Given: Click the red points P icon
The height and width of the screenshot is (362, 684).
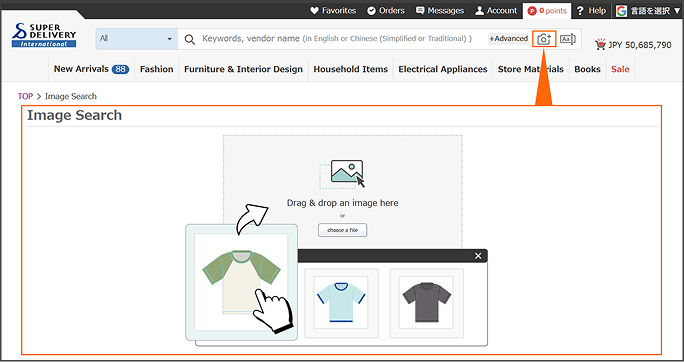Looking at the screenshot, I should (x=532, y=11).
